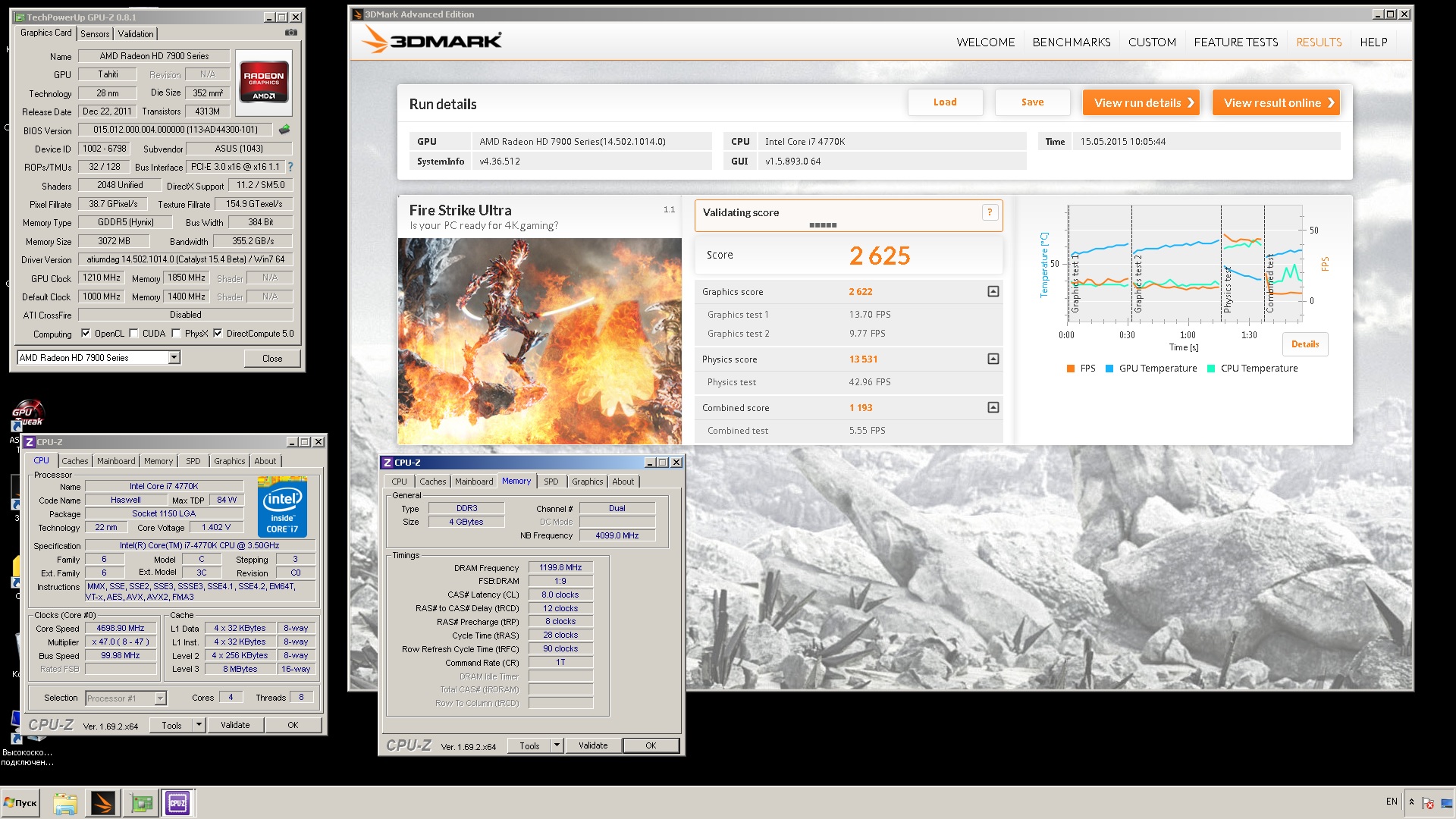Open the HELP page in 3DMark

click(1373, 42)
